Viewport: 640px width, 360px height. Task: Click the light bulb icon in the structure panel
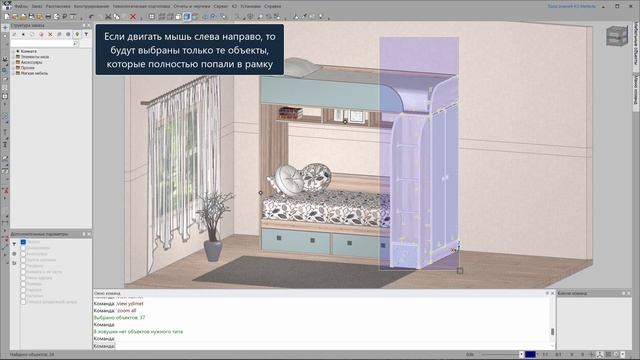click(x=77, y=34)
